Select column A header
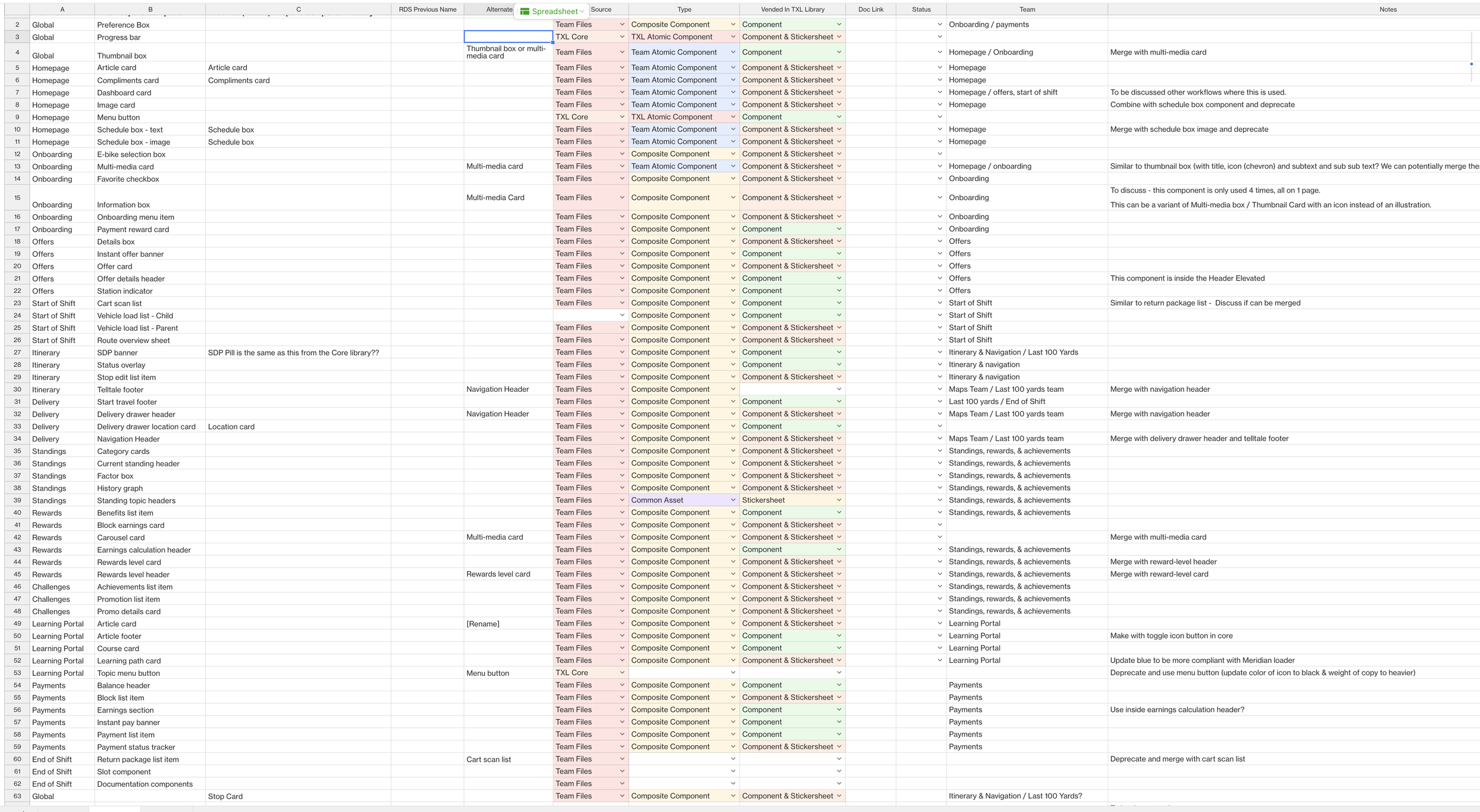This screenshot has height=812, width=1480. point(62,9)
